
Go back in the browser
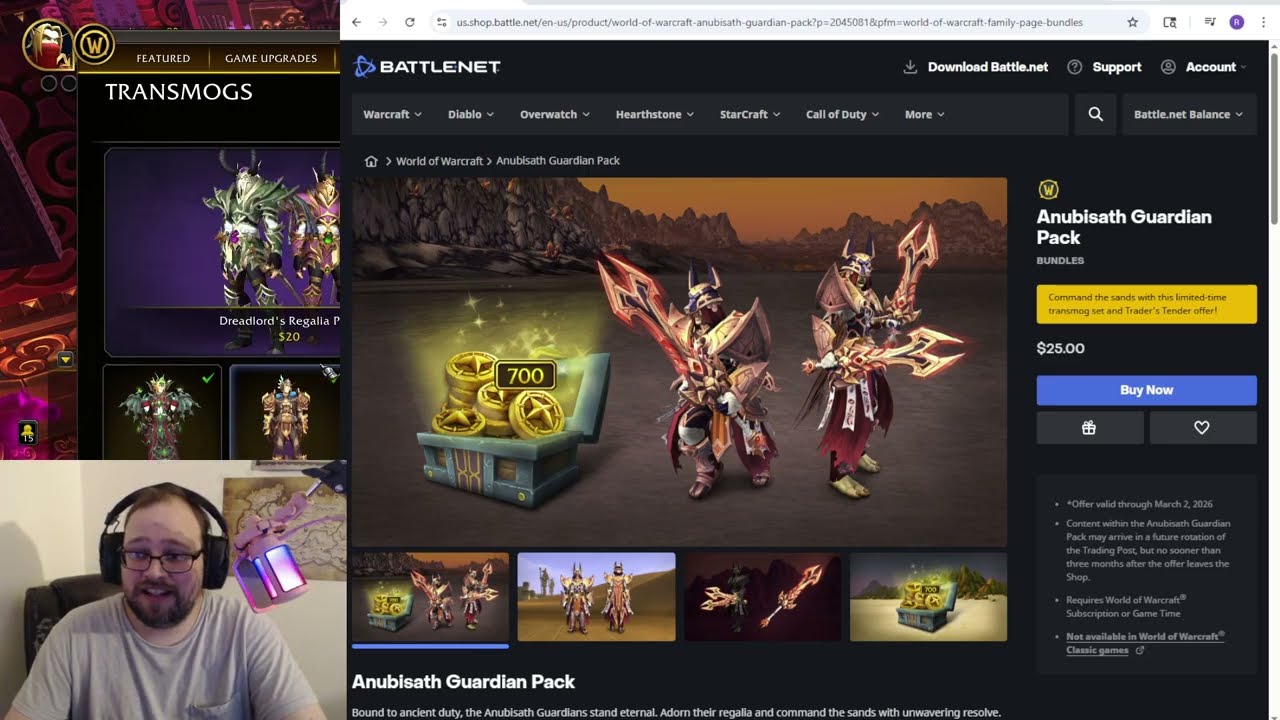[x=357, y=22]
